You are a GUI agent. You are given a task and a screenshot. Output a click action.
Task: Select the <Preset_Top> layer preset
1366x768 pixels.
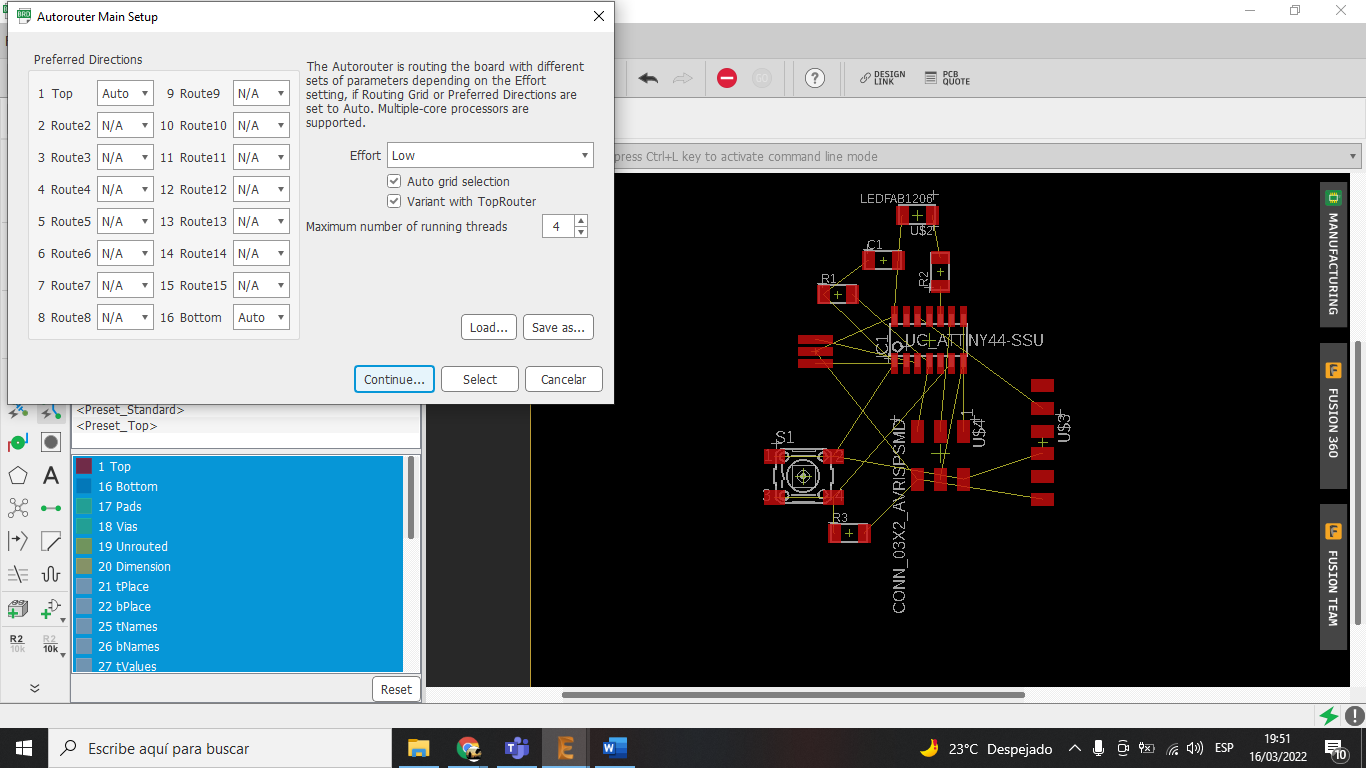tap(116, 426)
